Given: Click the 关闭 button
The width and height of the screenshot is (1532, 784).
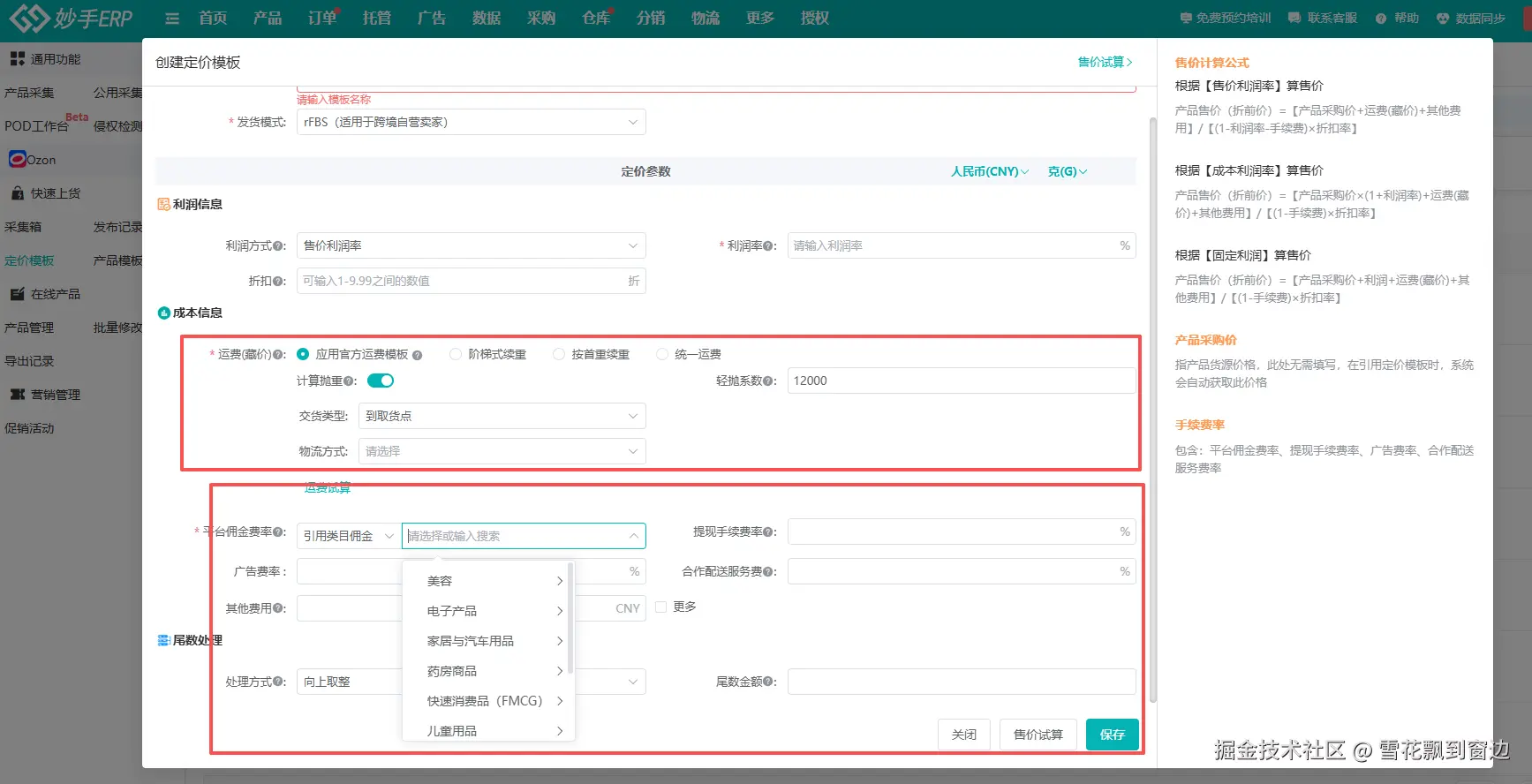Looking at the screenshot, I should [x=964, y=735].
